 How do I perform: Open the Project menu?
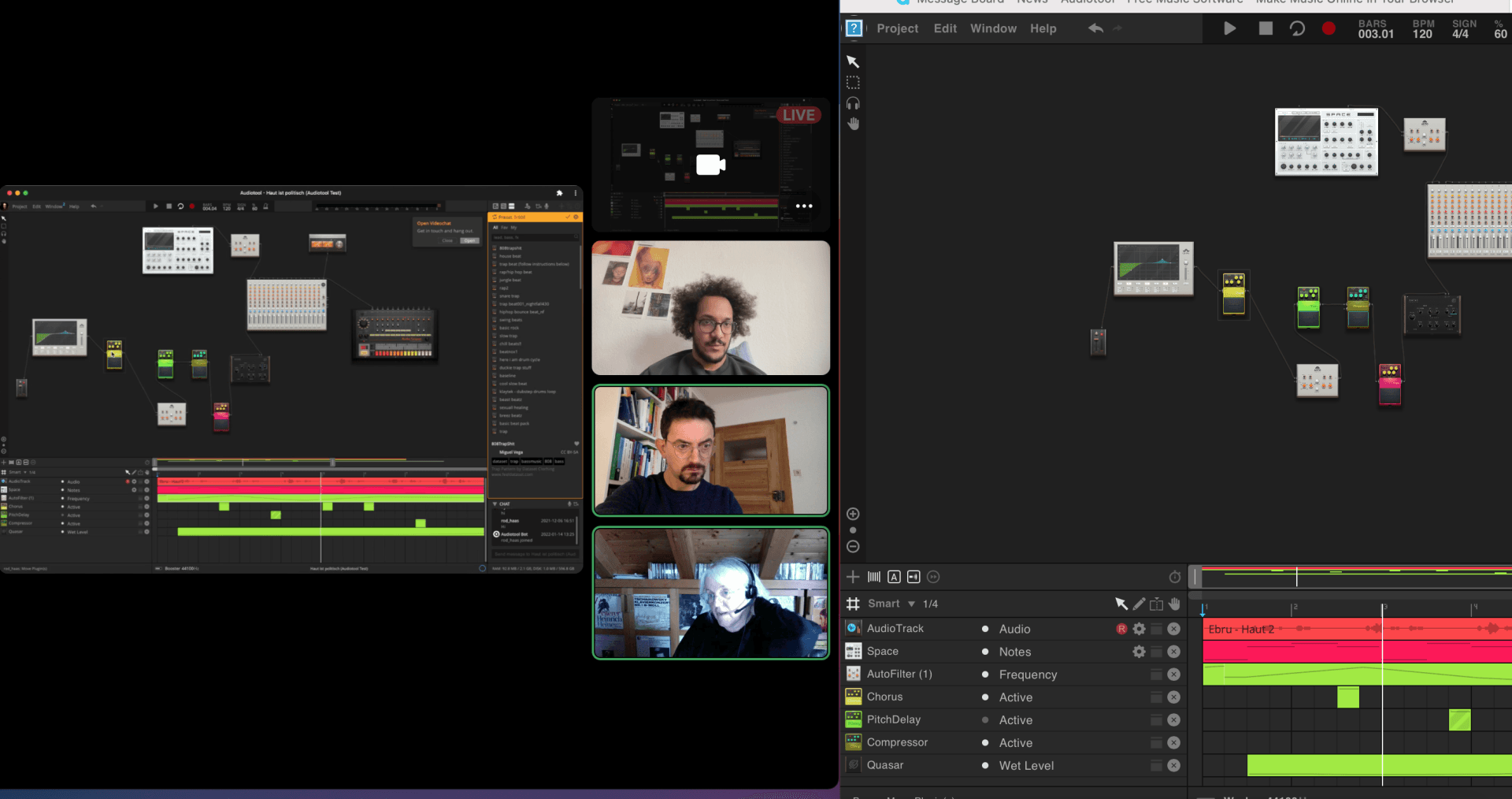coord(897,28)
